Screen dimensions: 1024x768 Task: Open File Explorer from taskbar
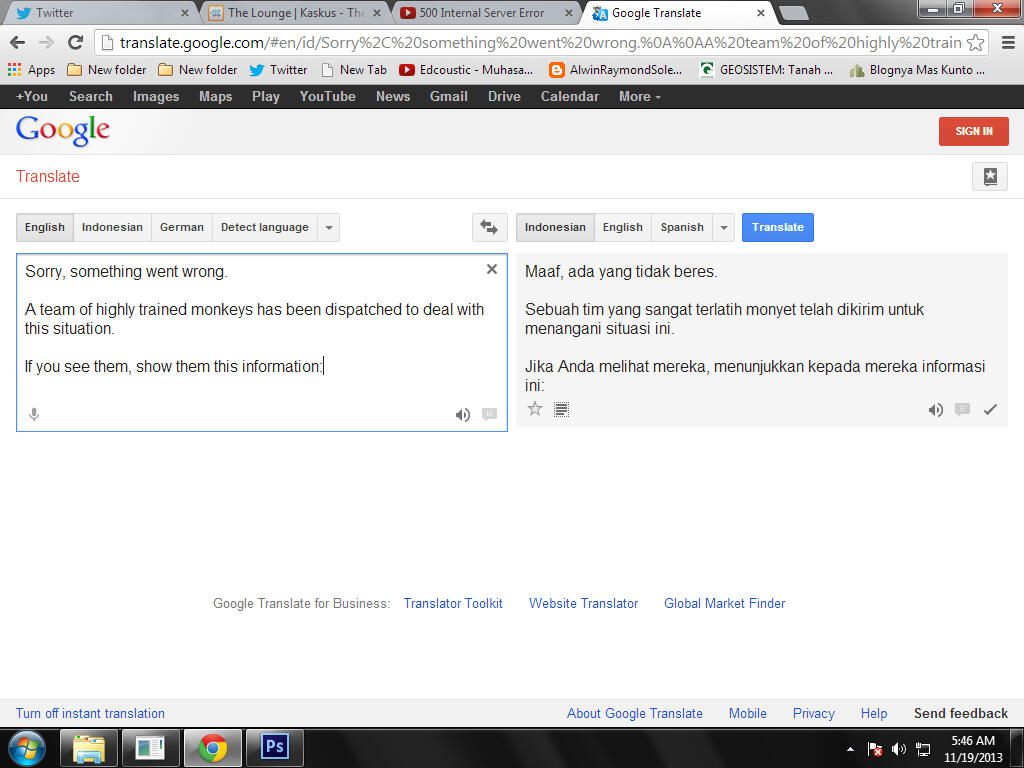click(89, 748)
